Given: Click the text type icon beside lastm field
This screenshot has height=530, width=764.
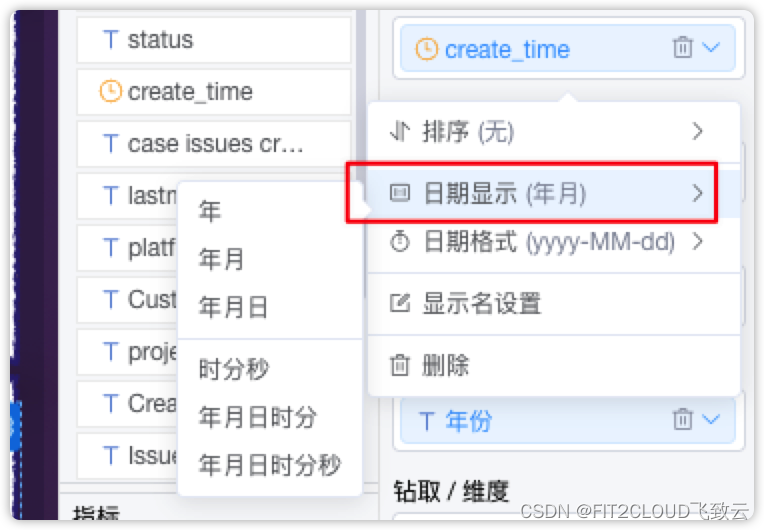Looking at the screenshot, I should pyautogui.click(x=111, y=196).
